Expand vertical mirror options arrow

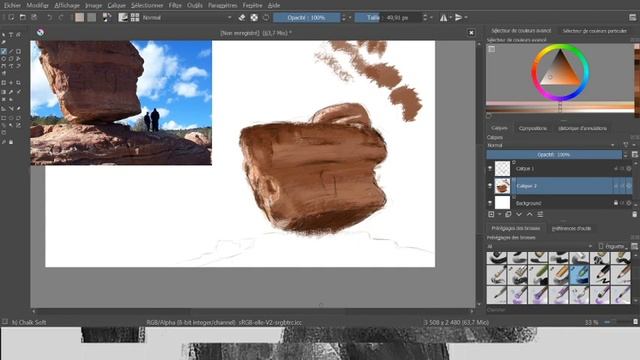[466, 18]
